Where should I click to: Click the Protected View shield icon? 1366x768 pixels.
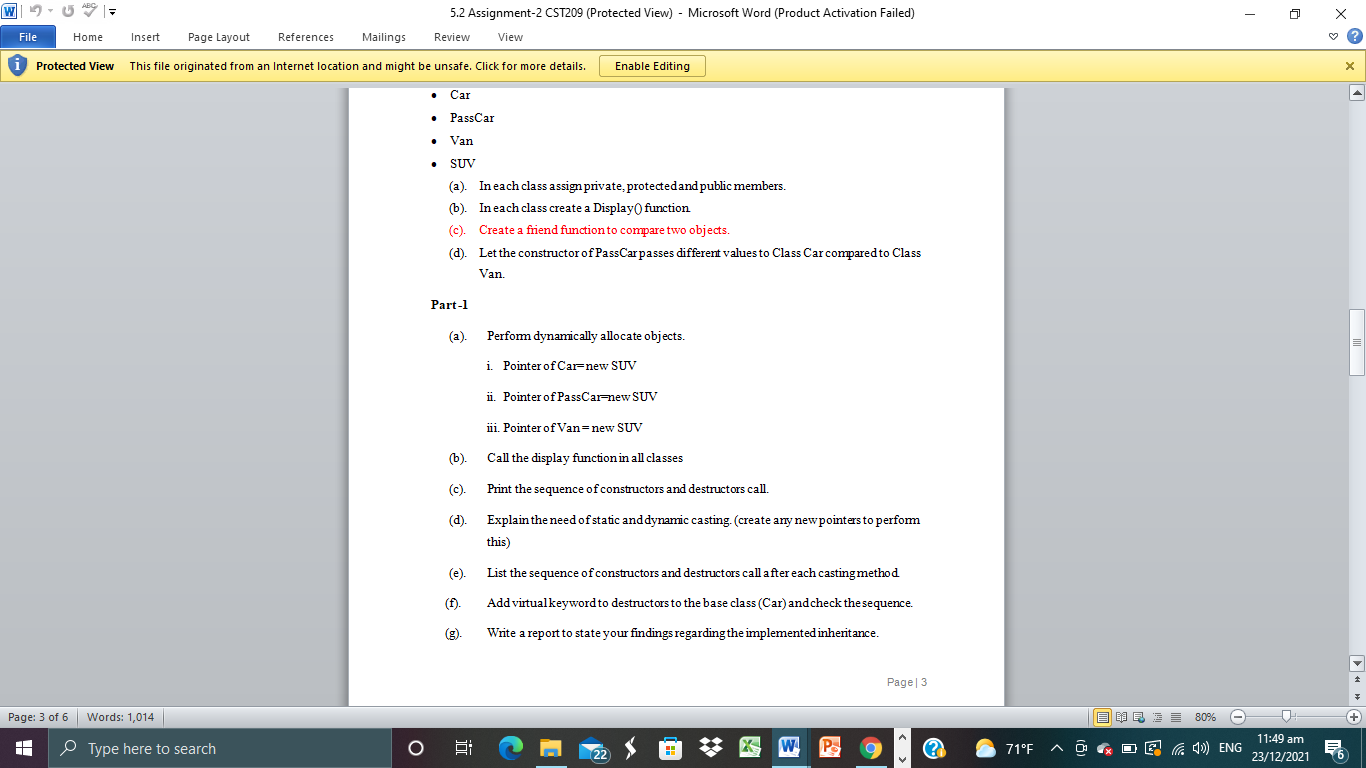click(17, 65)
